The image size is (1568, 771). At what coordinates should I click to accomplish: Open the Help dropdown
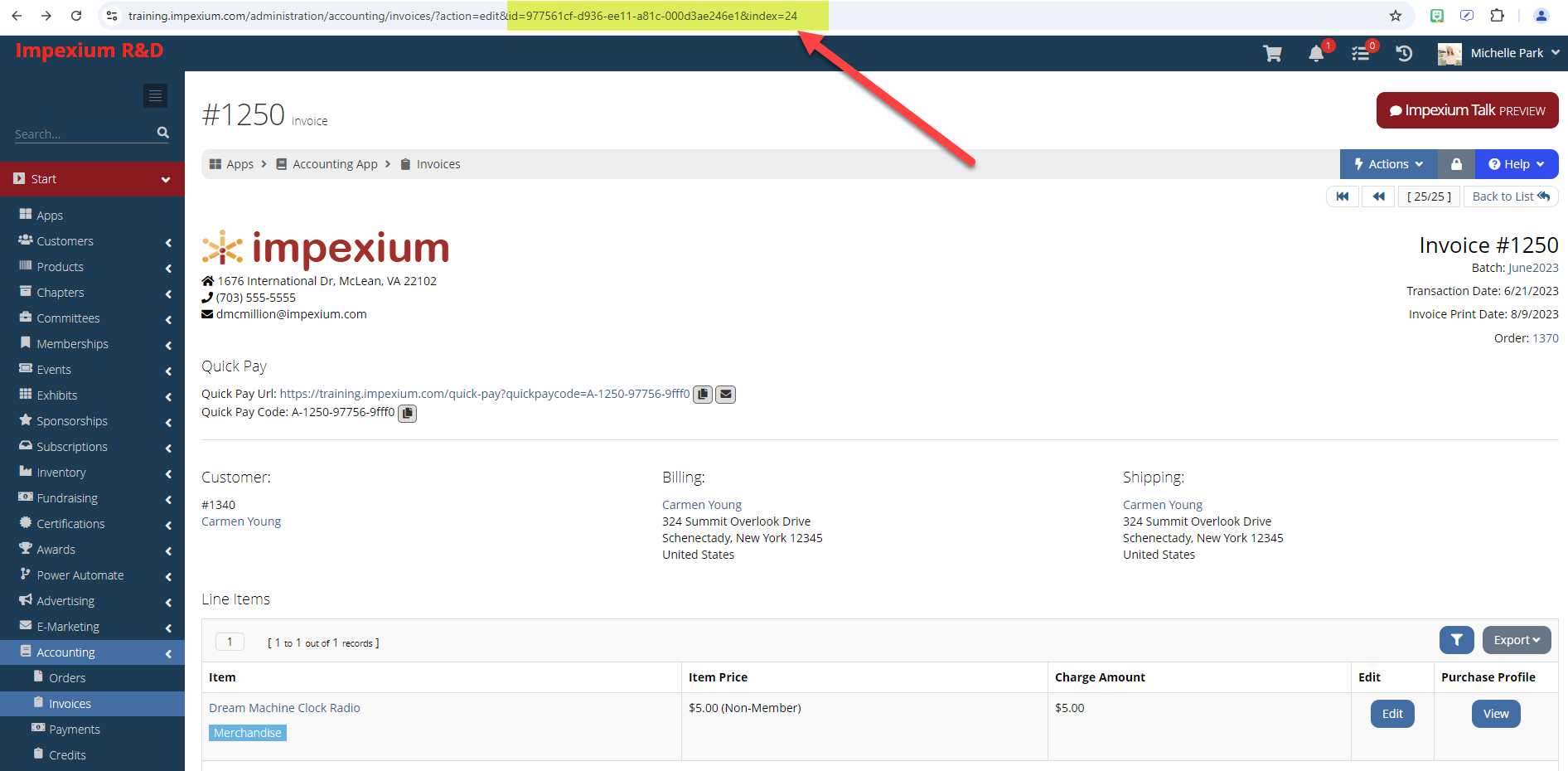point(1517,164)
